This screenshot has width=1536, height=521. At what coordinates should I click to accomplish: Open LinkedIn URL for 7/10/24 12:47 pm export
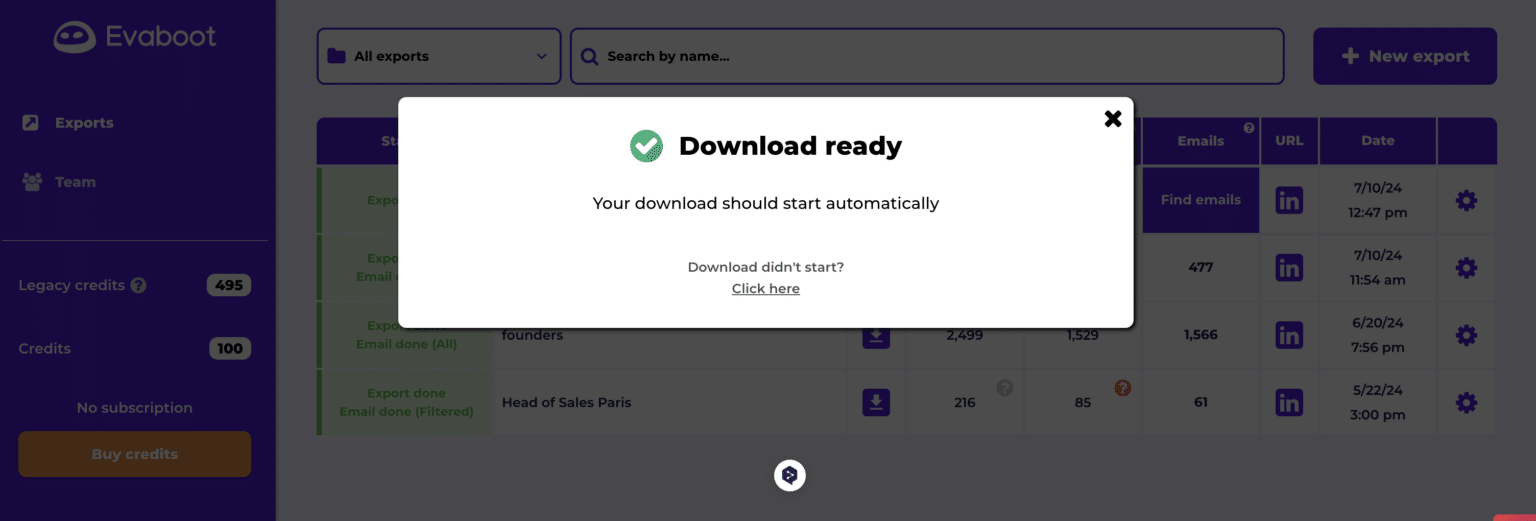[1289, 200]
